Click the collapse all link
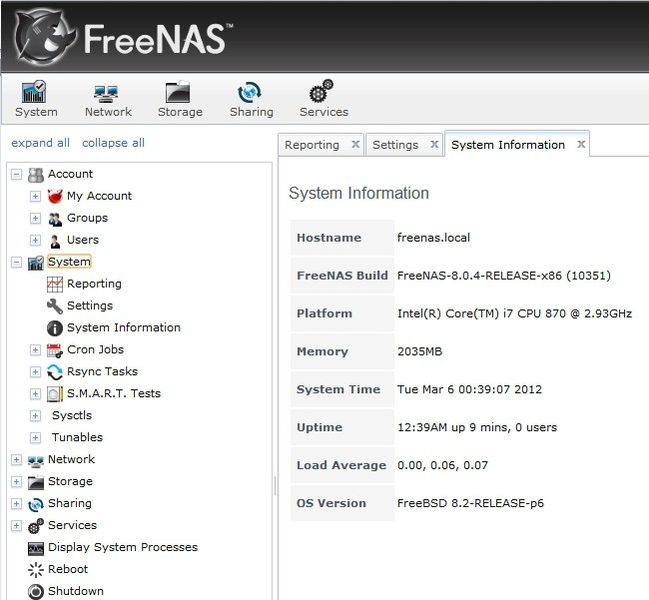 [x=113, y=143]
